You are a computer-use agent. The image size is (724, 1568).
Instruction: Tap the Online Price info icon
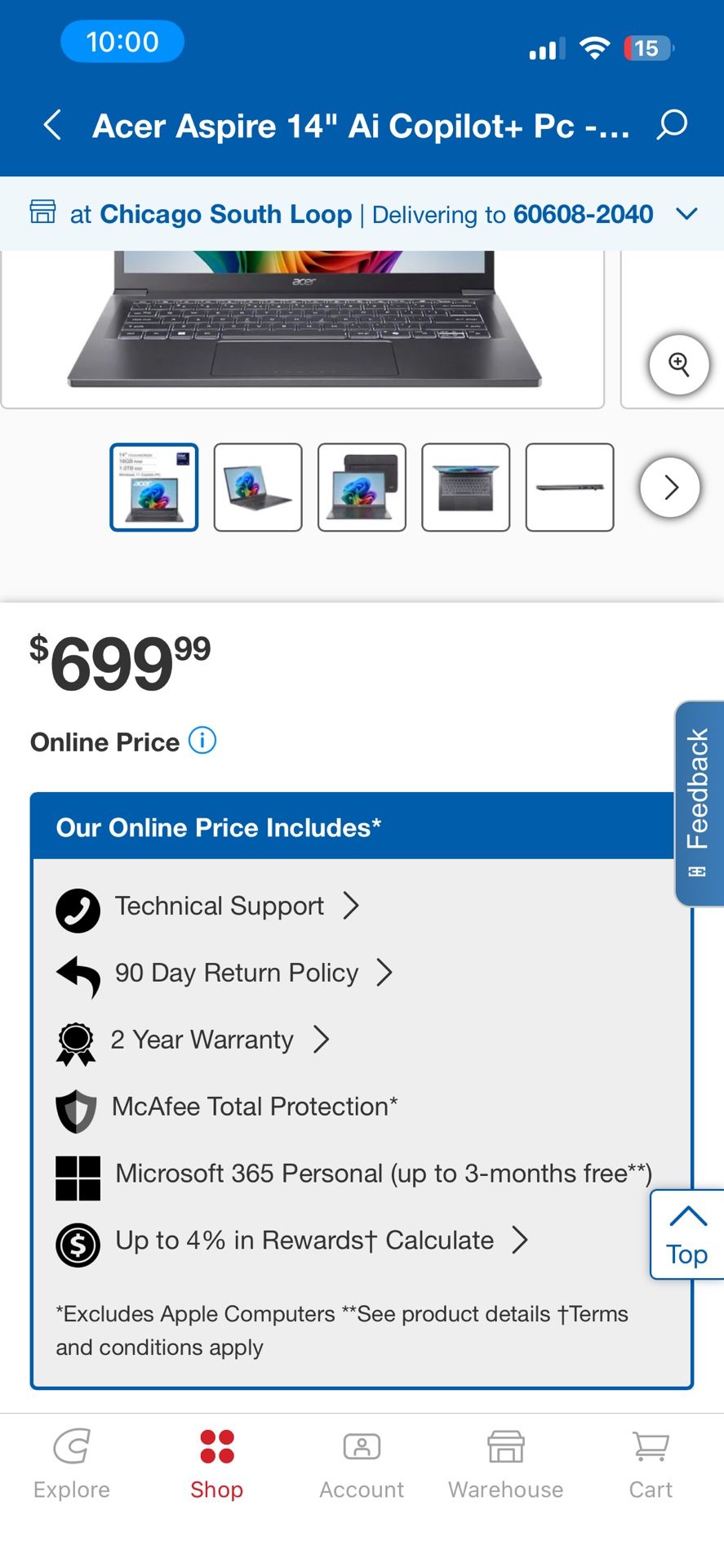[202, 741]
